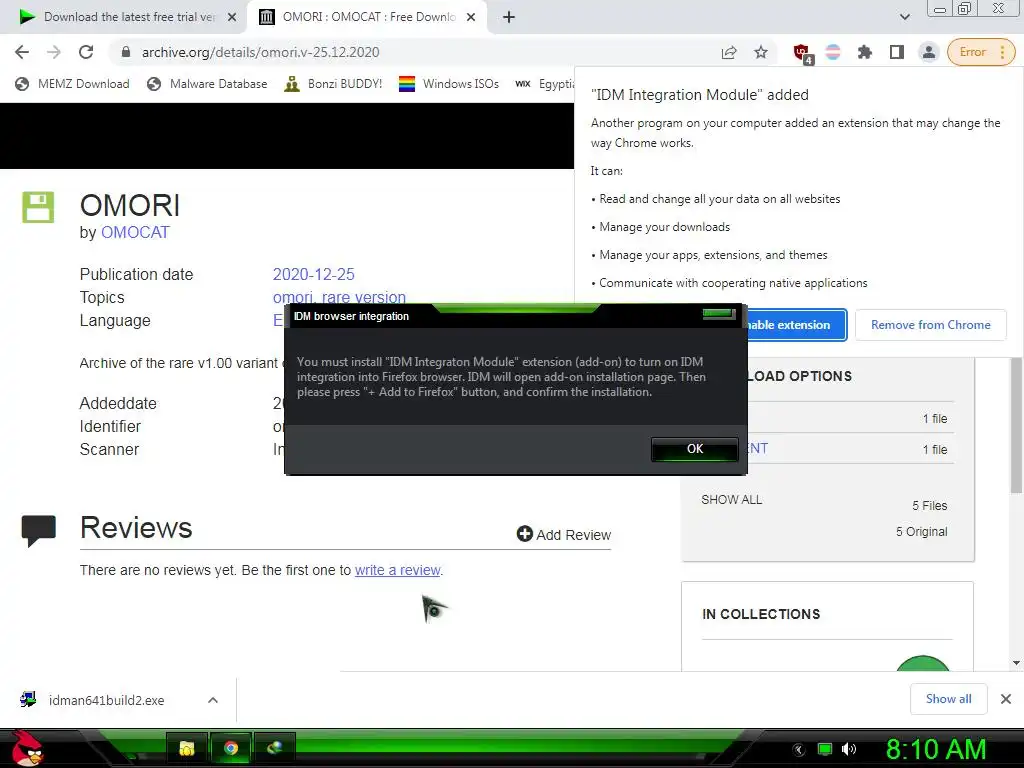Click Add Review plus link
This screenshot has width=1024, height=768.
pyautogui.click(x=564, y=534)
